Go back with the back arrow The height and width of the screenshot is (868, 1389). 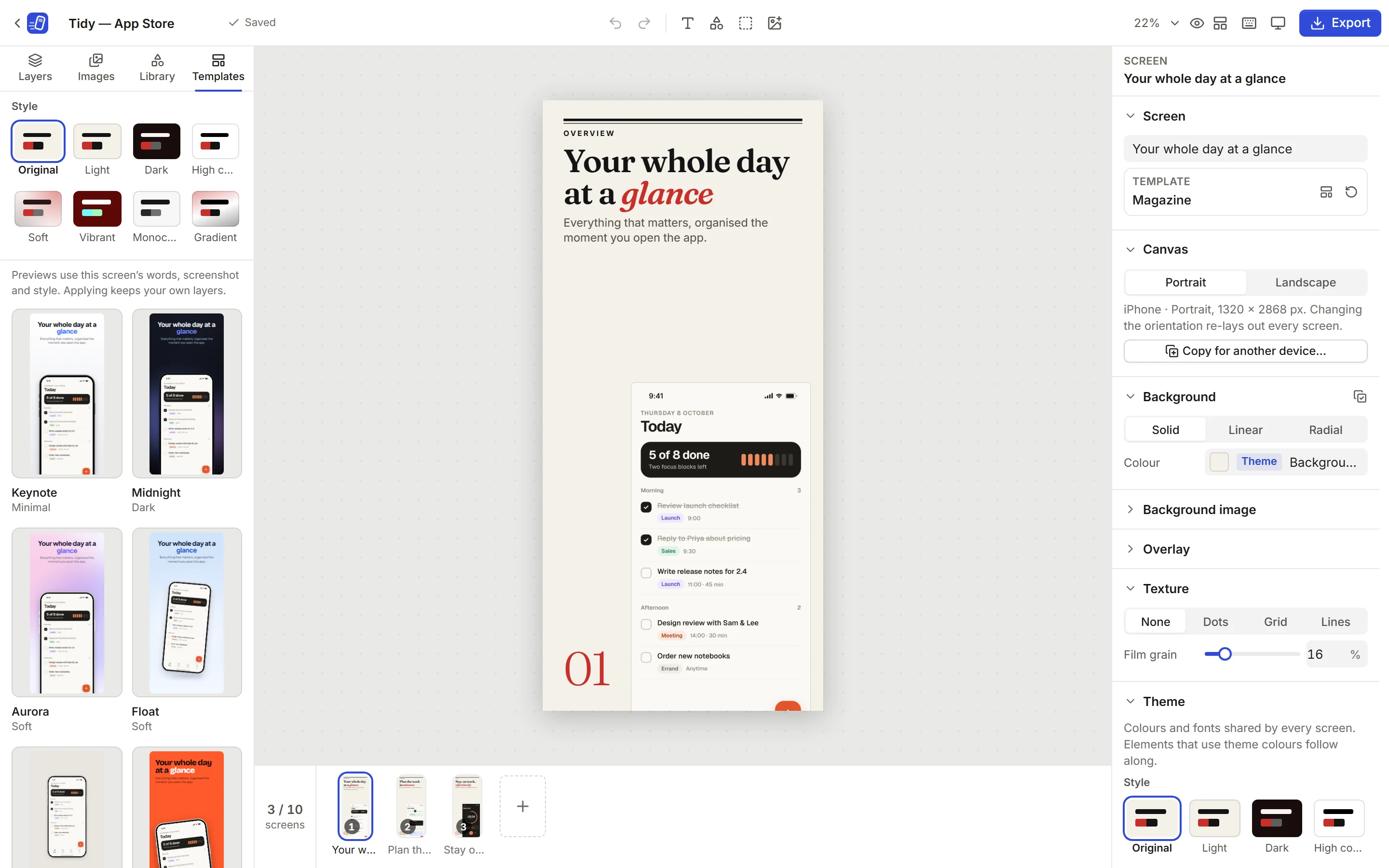point(17,23)
